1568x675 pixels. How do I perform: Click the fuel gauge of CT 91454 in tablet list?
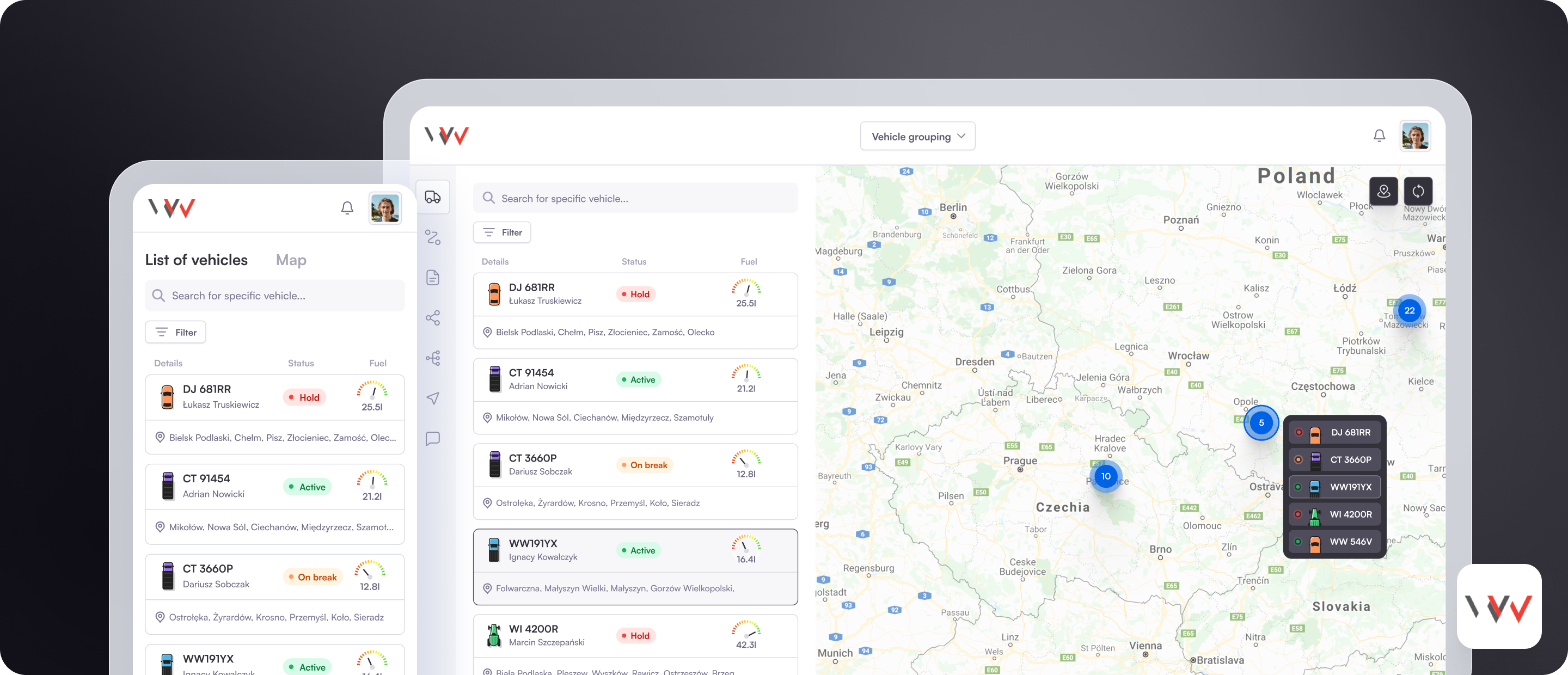(746, 372)
